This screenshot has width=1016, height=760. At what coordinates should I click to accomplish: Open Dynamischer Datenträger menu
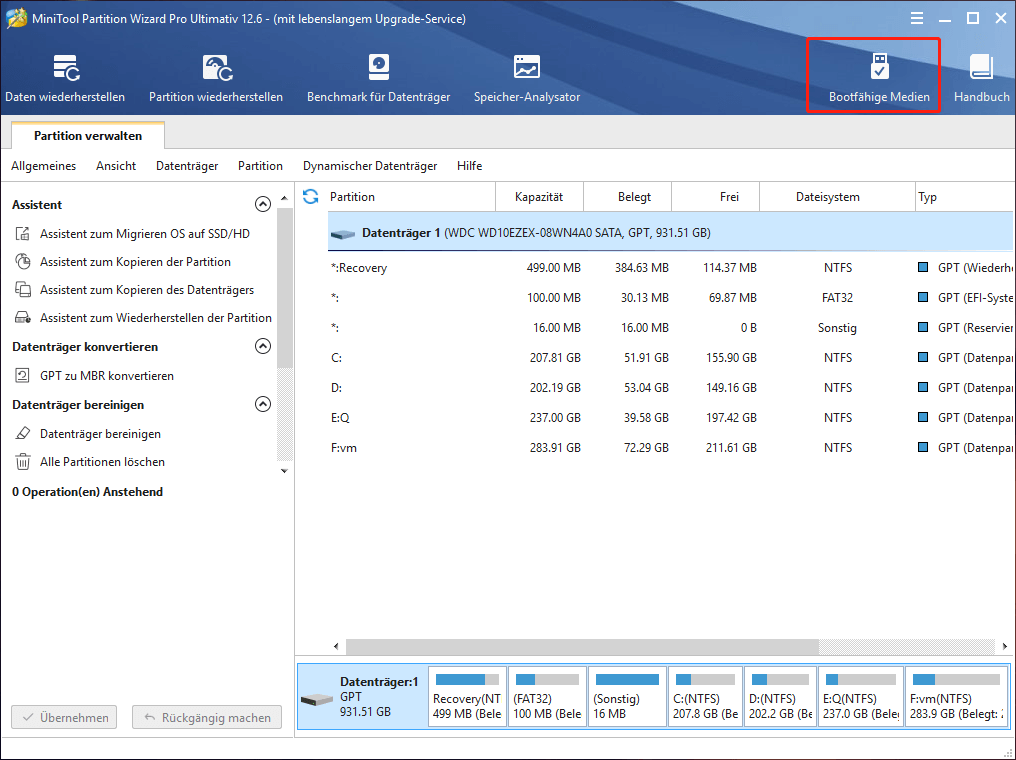click(370, 166)
